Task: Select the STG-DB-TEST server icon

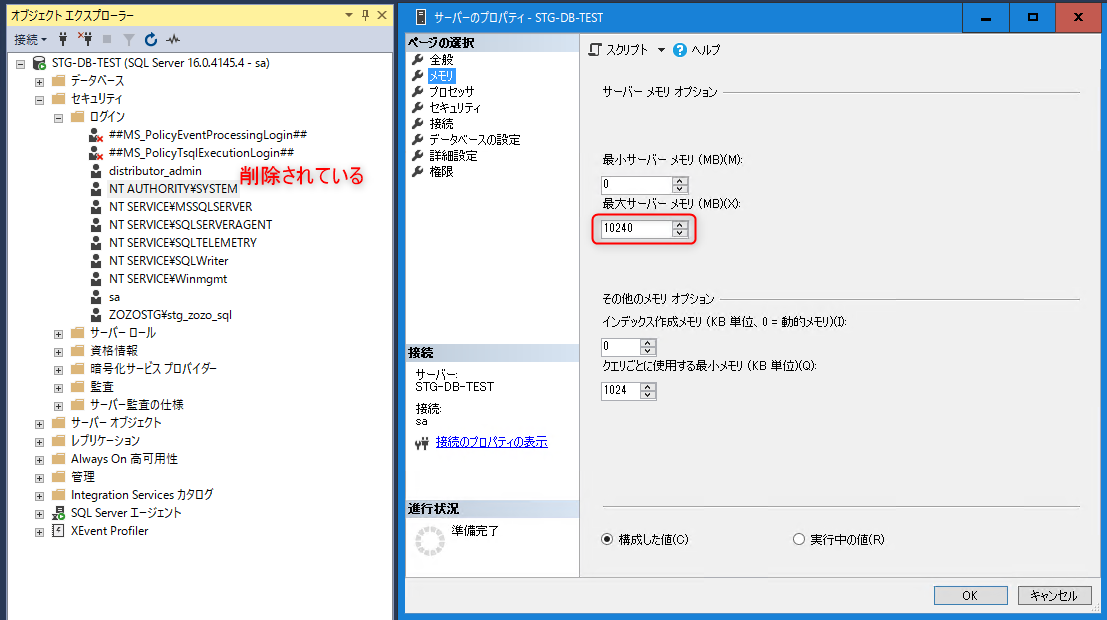Action: pos(40,63)
